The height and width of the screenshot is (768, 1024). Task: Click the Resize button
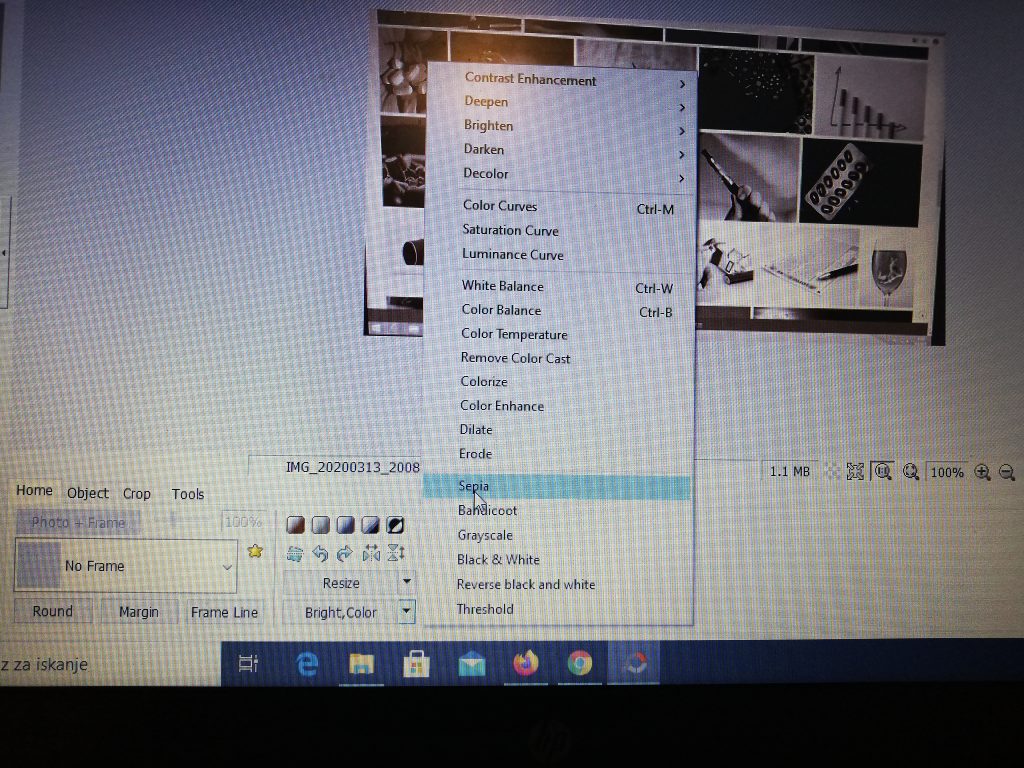pyautogui.click(x=341, y=583)
